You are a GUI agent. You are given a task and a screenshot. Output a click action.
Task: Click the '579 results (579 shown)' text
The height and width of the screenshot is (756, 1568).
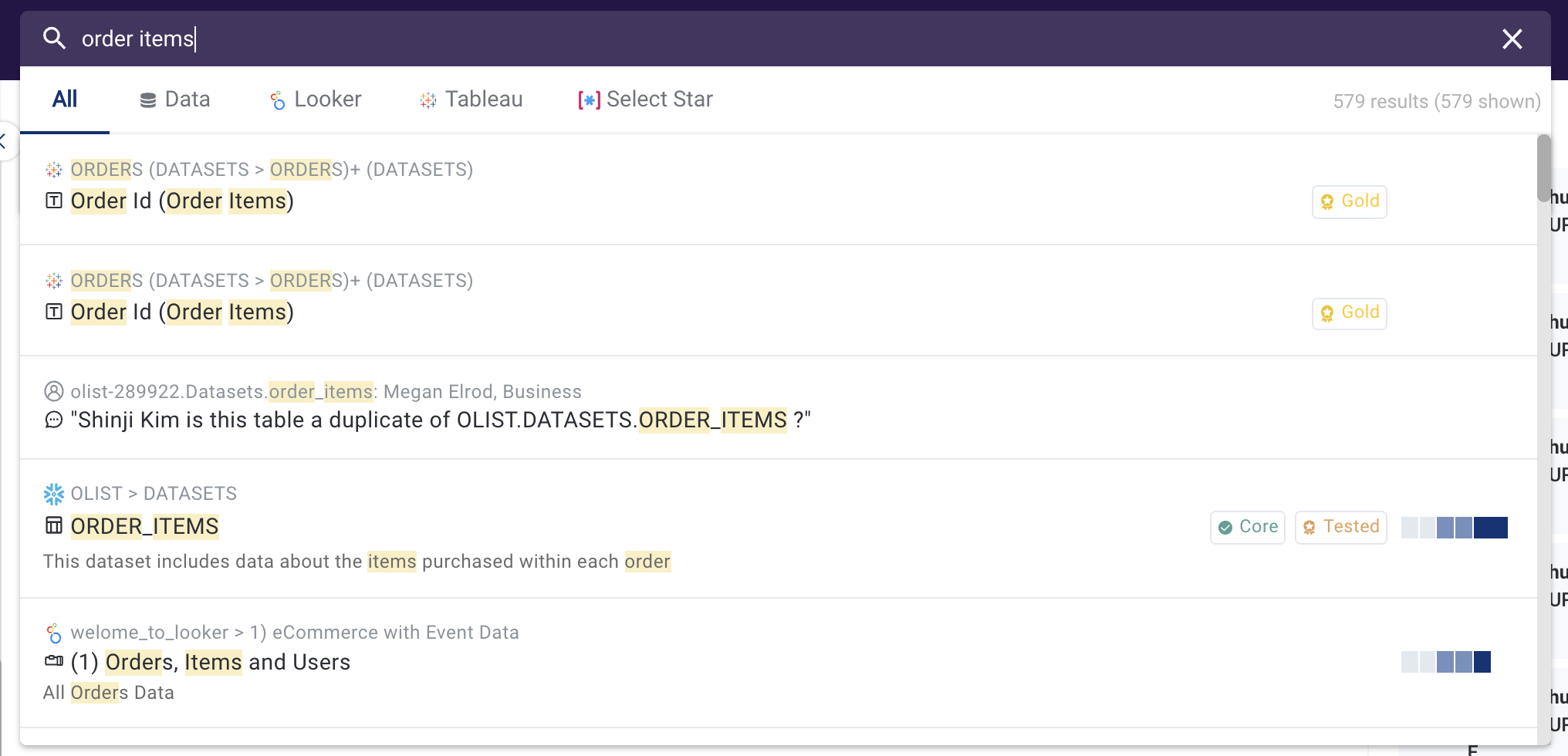pos(1437,102)
